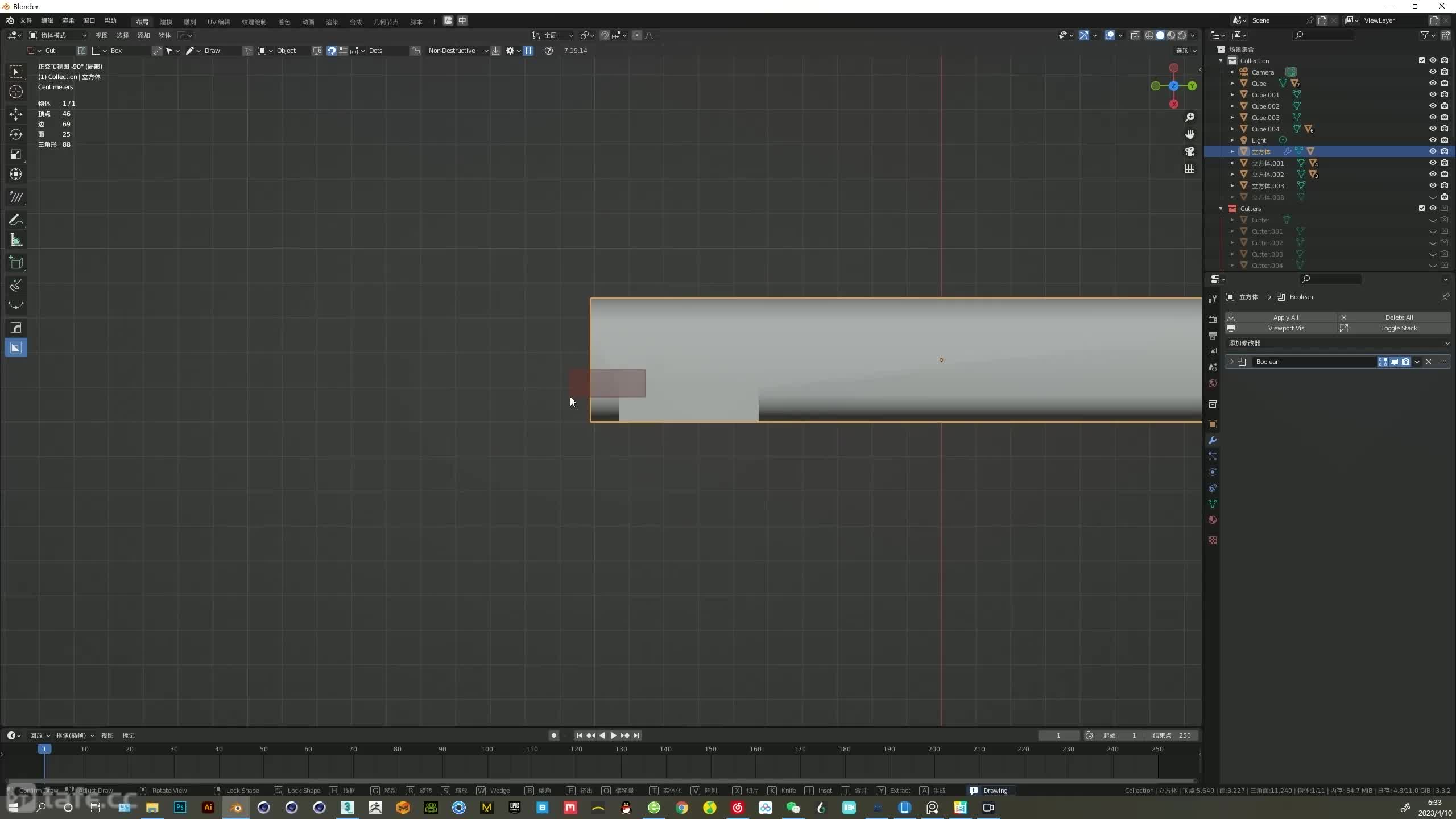The image size is (1456, 819).
Task: Click the Zoom view magnifier icon
Action: (x=1190, y=117)
